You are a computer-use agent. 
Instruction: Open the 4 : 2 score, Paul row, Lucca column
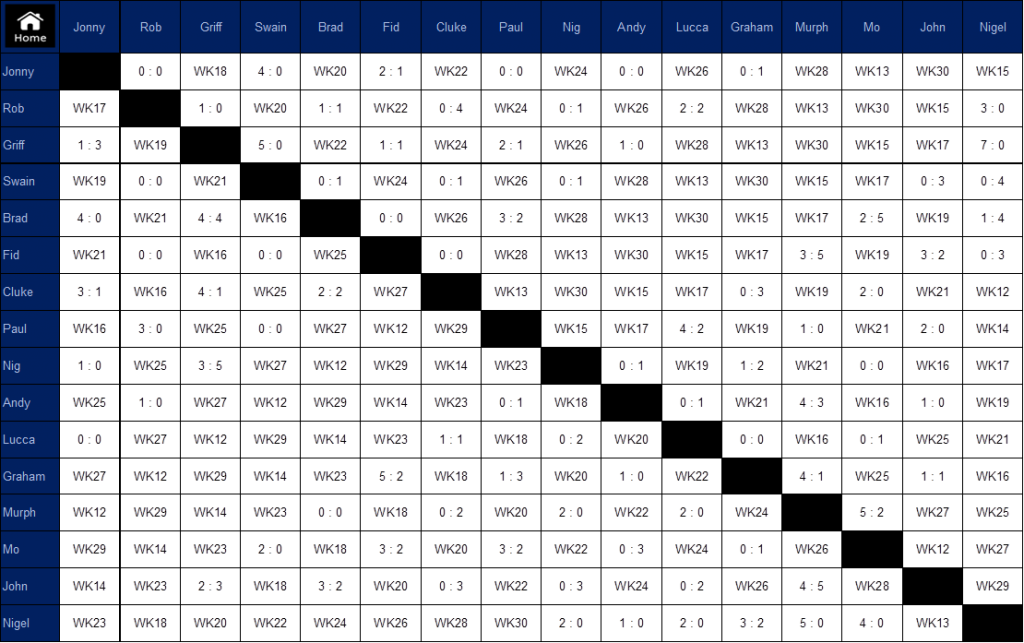point(692,329)
